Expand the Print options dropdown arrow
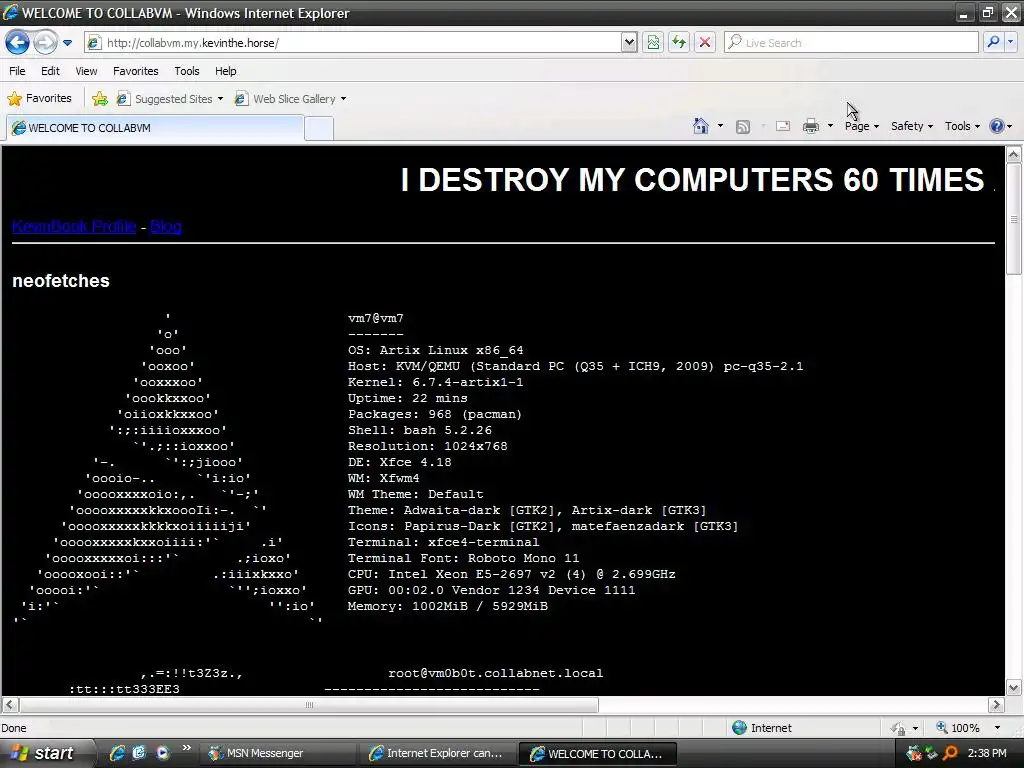This screenshot has width=1024, height=768. (830, 126)
